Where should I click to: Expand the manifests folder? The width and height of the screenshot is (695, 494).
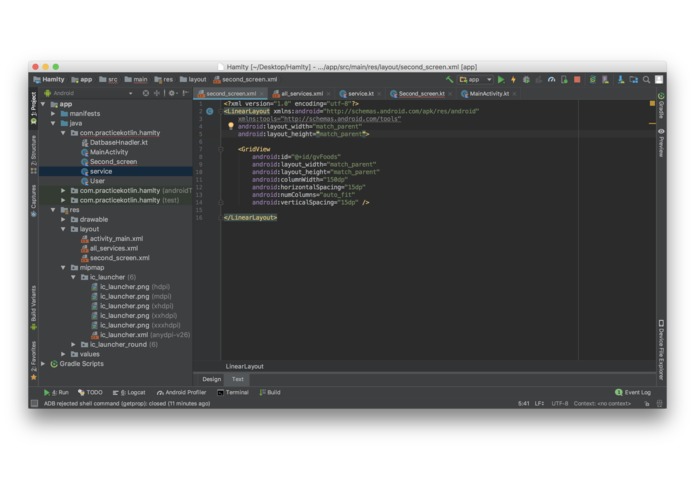[53, 113]
